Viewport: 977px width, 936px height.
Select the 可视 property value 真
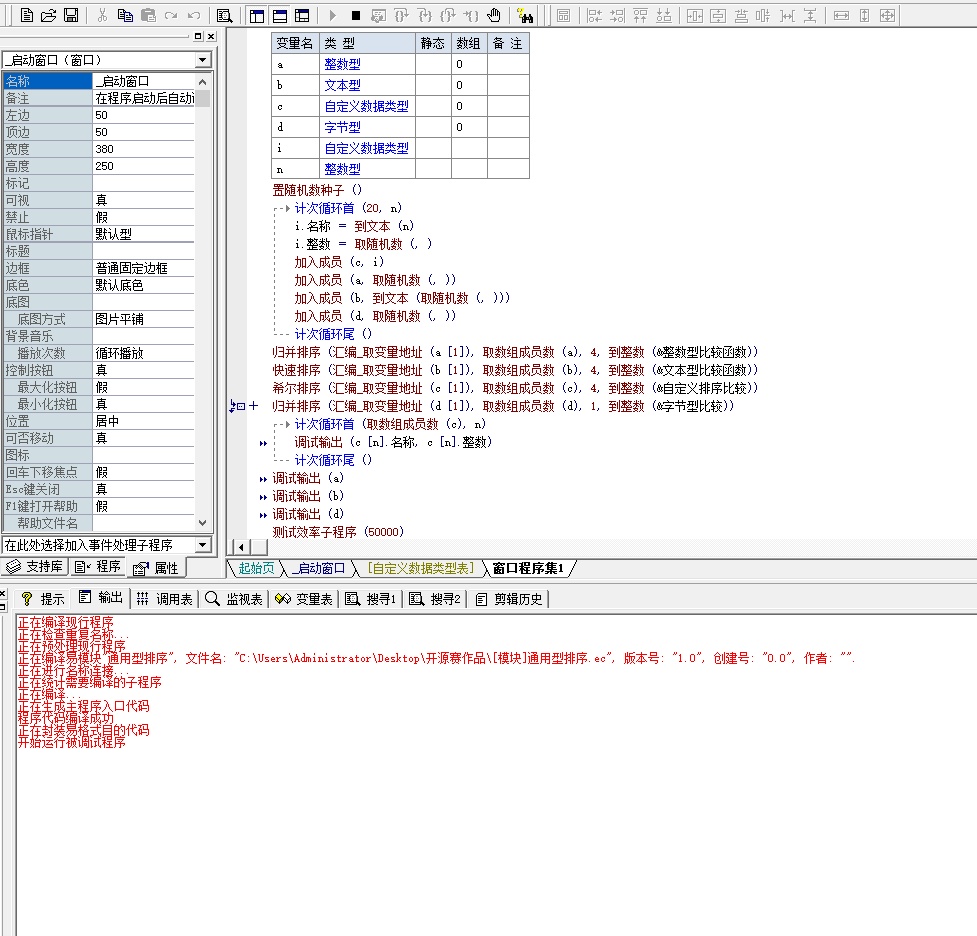(x=143, y=200)
